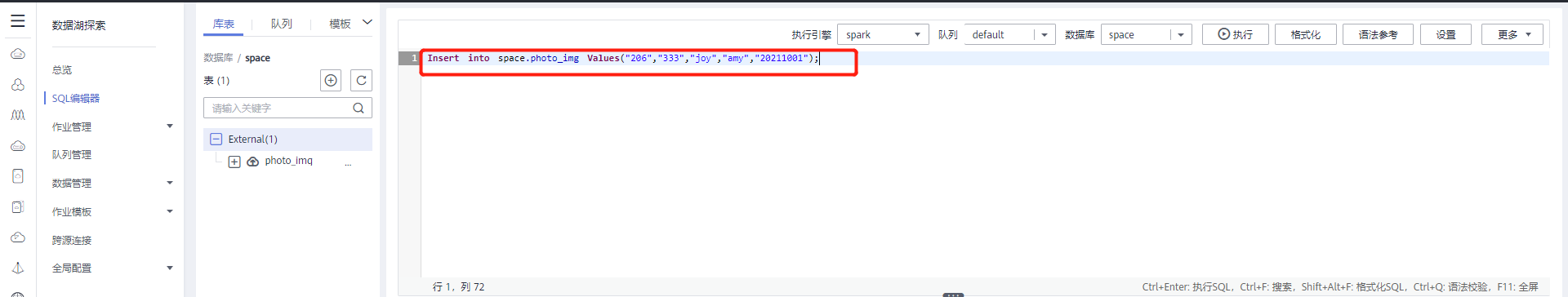
Task: Expand 全局配置 submenu
Action: click(170, 268)
